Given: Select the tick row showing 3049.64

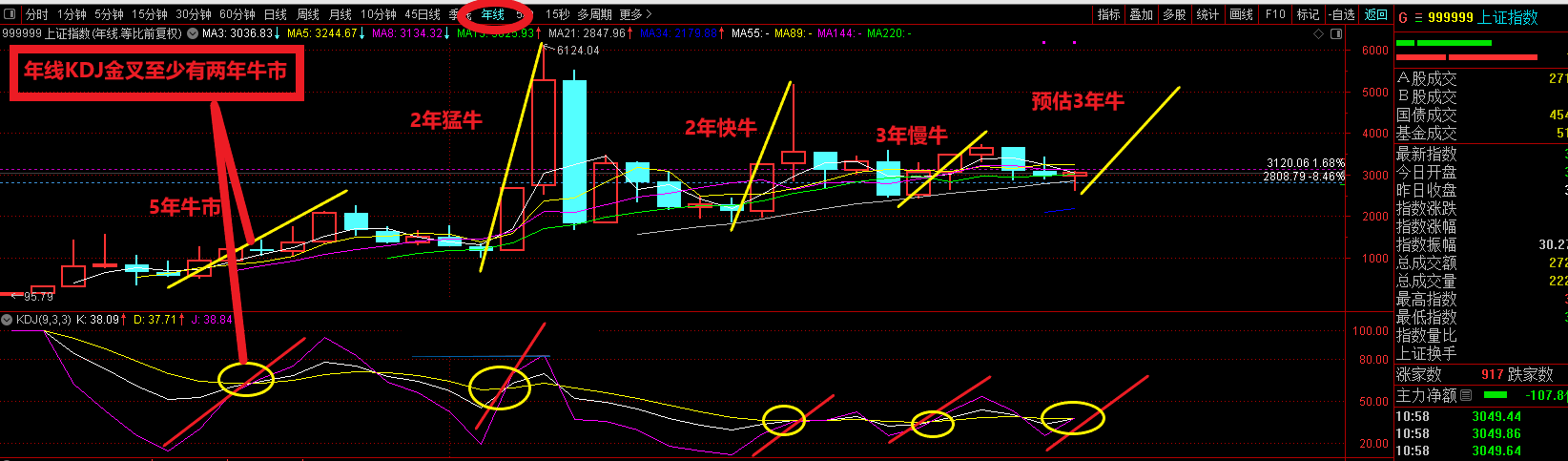Looking at the screenshot, I should pyautogui.click(x=1481, y=451).
